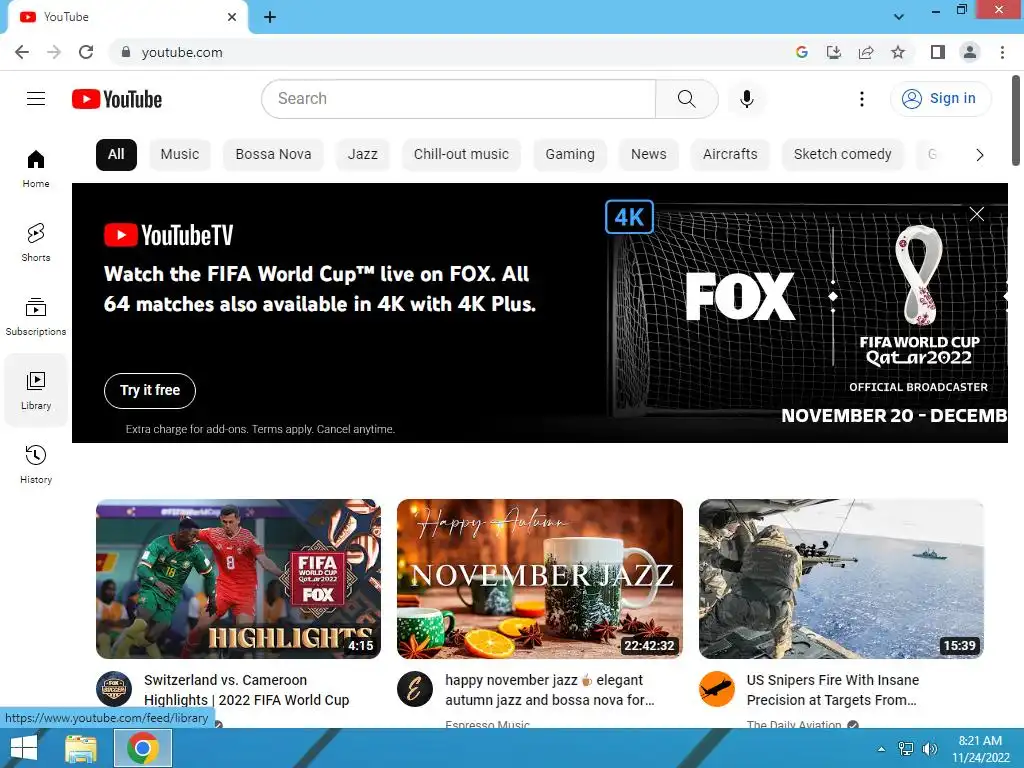Screen dimensions: 1024x768
Task: Click the volume tray icon
Action: click(x=929, y=749)
